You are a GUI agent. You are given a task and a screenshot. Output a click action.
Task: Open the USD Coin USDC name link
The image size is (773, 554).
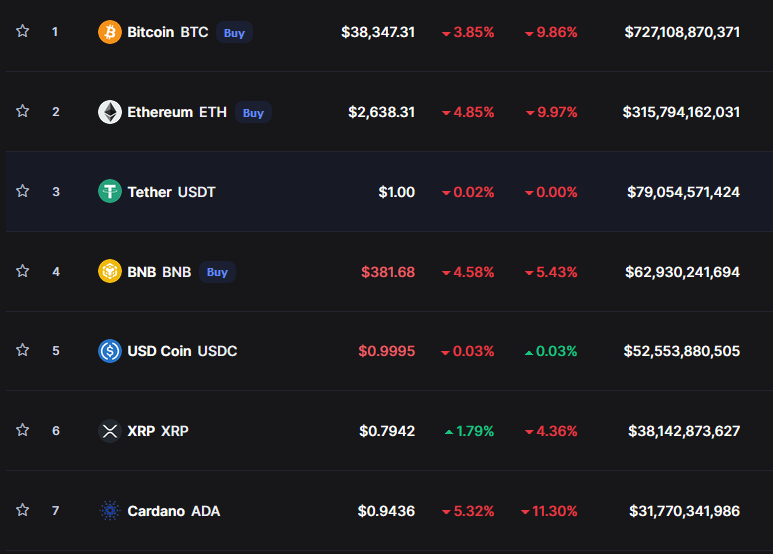click(x=182, y=351)
